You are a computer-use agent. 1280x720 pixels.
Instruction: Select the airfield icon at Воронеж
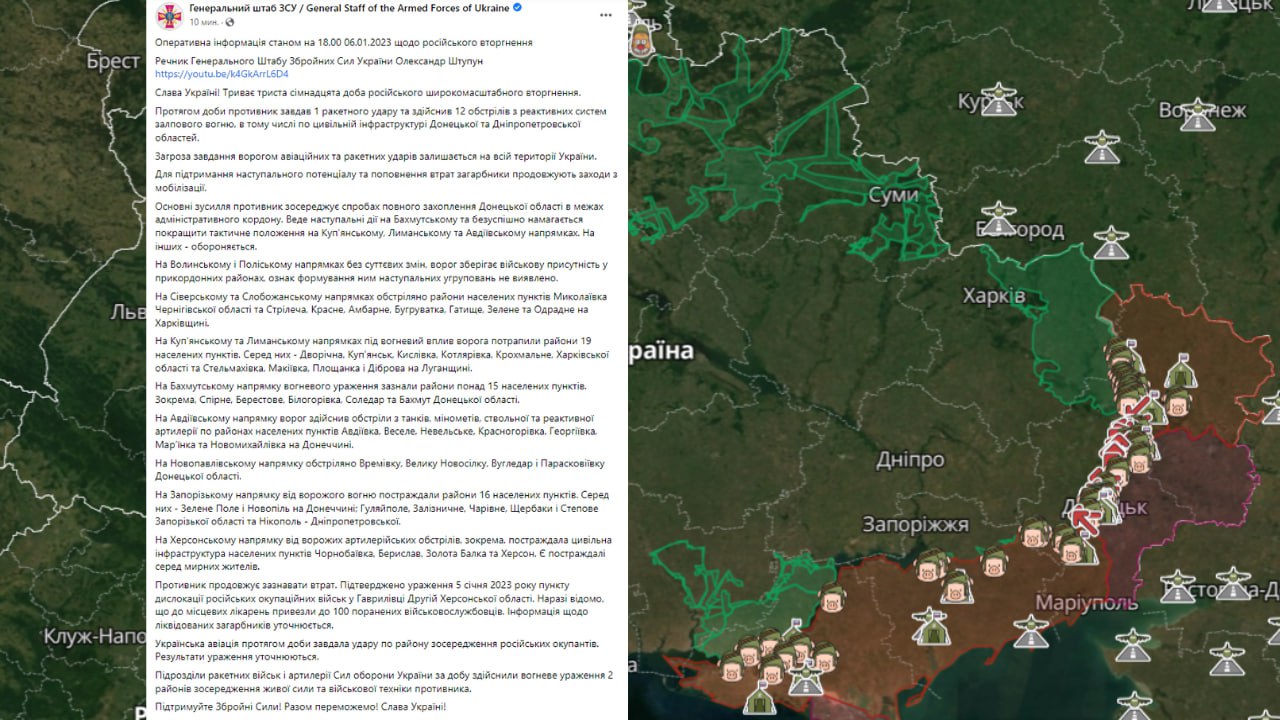point(1197,114)
